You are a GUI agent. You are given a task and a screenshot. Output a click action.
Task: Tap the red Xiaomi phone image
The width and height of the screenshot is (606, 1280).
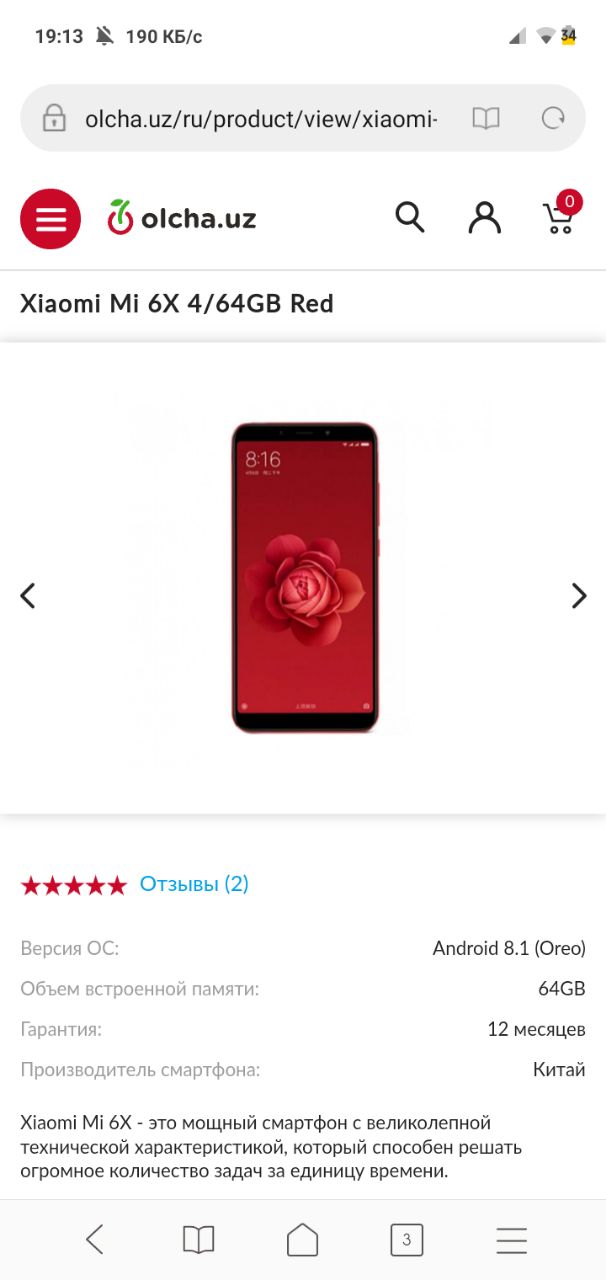[305, 578]
